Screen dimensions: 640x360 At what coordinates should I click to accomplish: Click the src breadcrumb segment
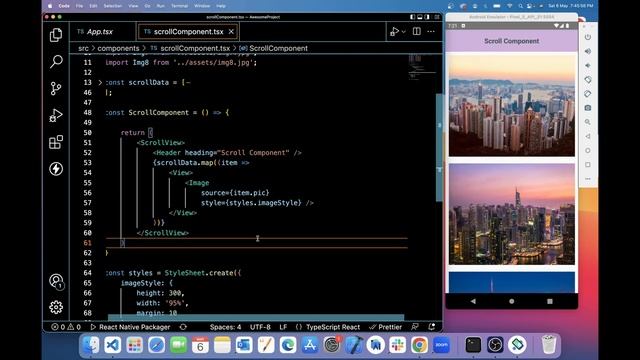pyautogui.click(x=83, y=48)
